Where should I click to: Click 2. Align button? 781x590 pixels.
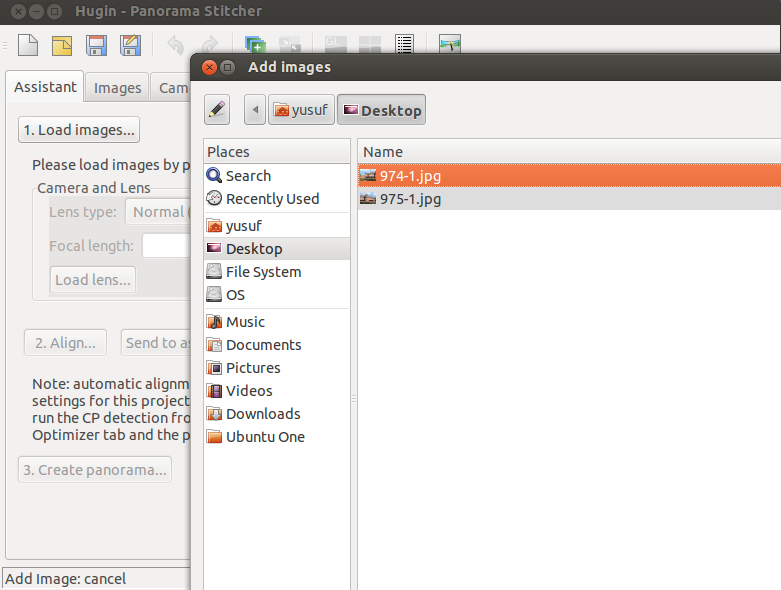pyautogui.click(x=65, y=343)
